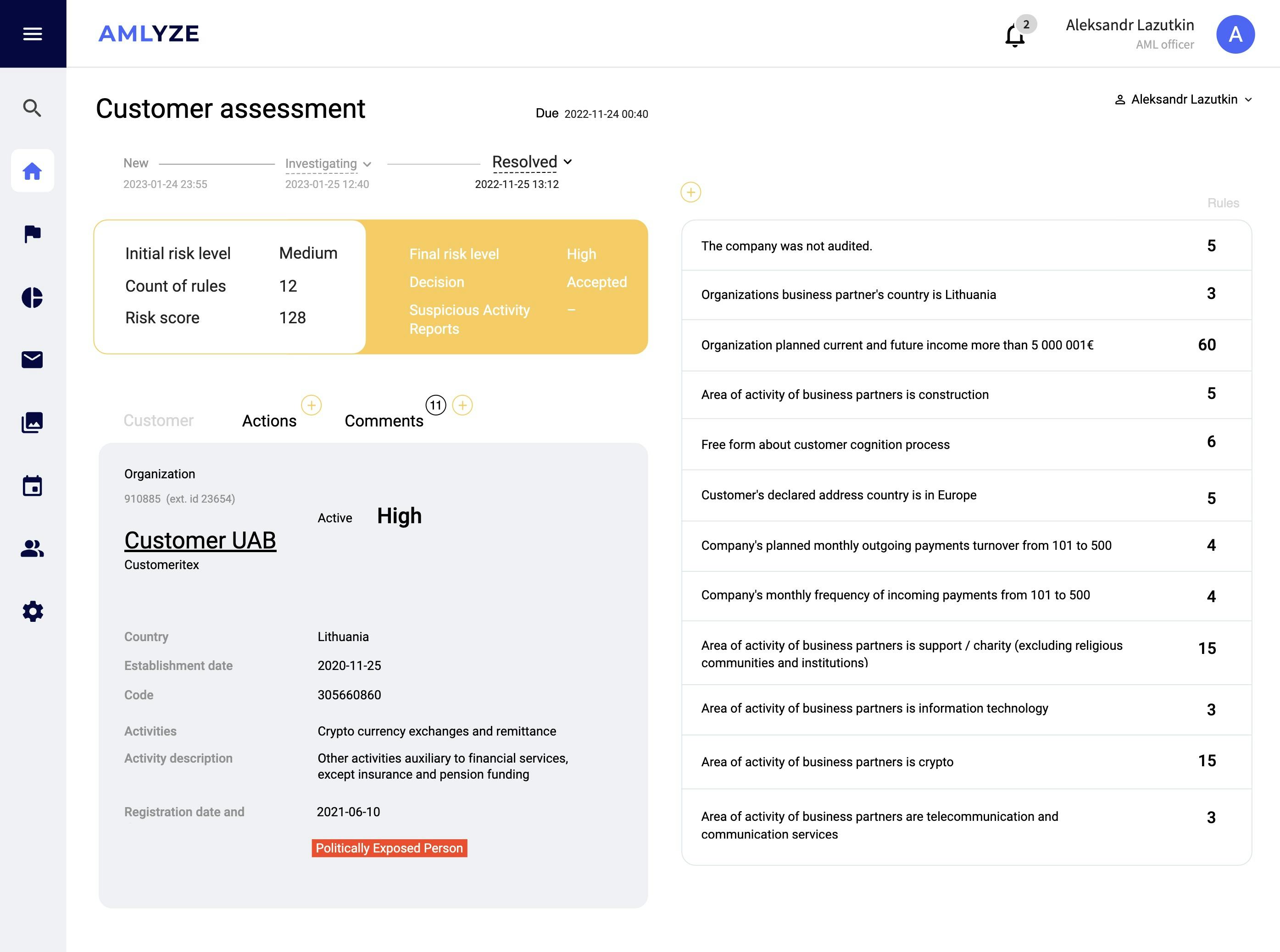Image resolution: width=1280 pixels, height=952 pixels.
Task: Switch to the Actions tab
Action: pos(269,421)
